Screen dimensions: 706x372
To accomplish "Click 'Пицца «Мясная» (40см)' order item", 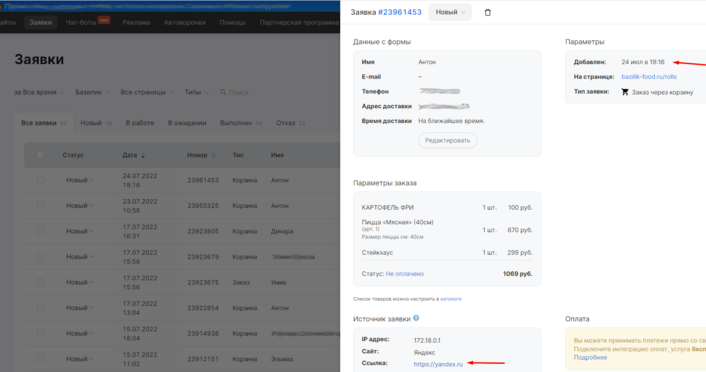I will pos(397,222).
